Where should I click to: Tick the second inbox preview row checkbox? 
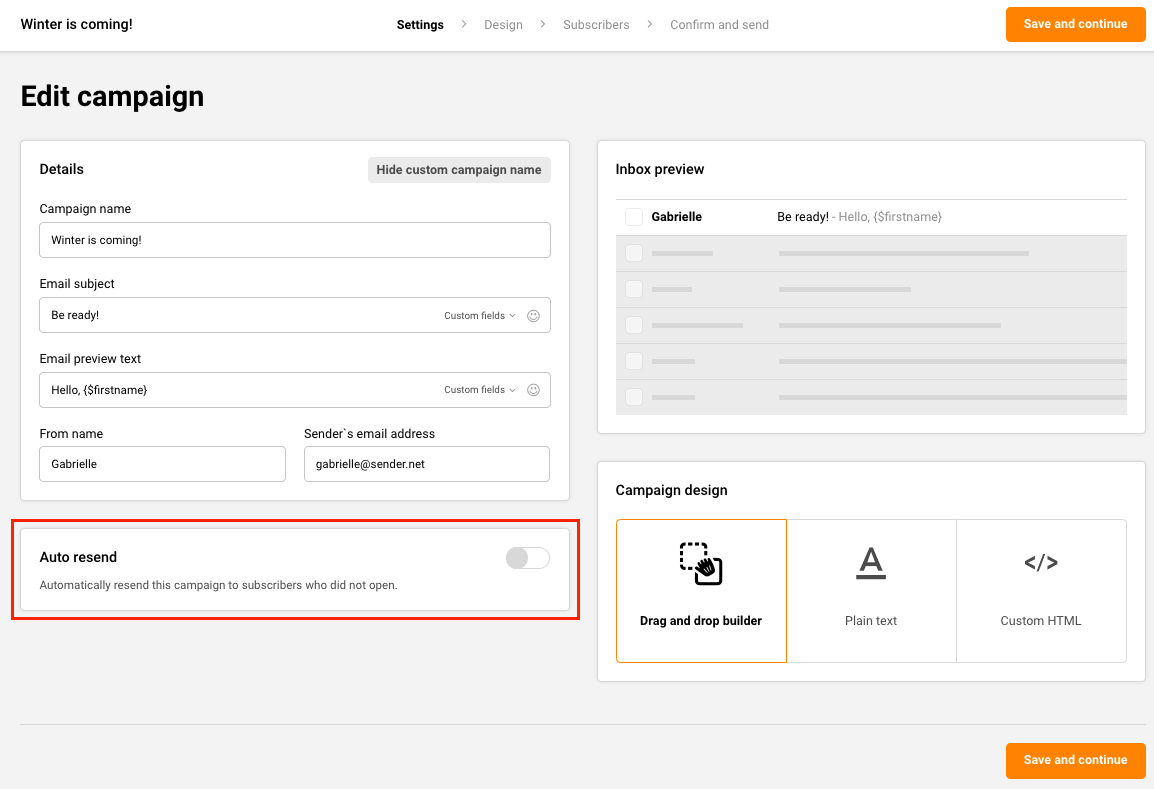[634, 253]
